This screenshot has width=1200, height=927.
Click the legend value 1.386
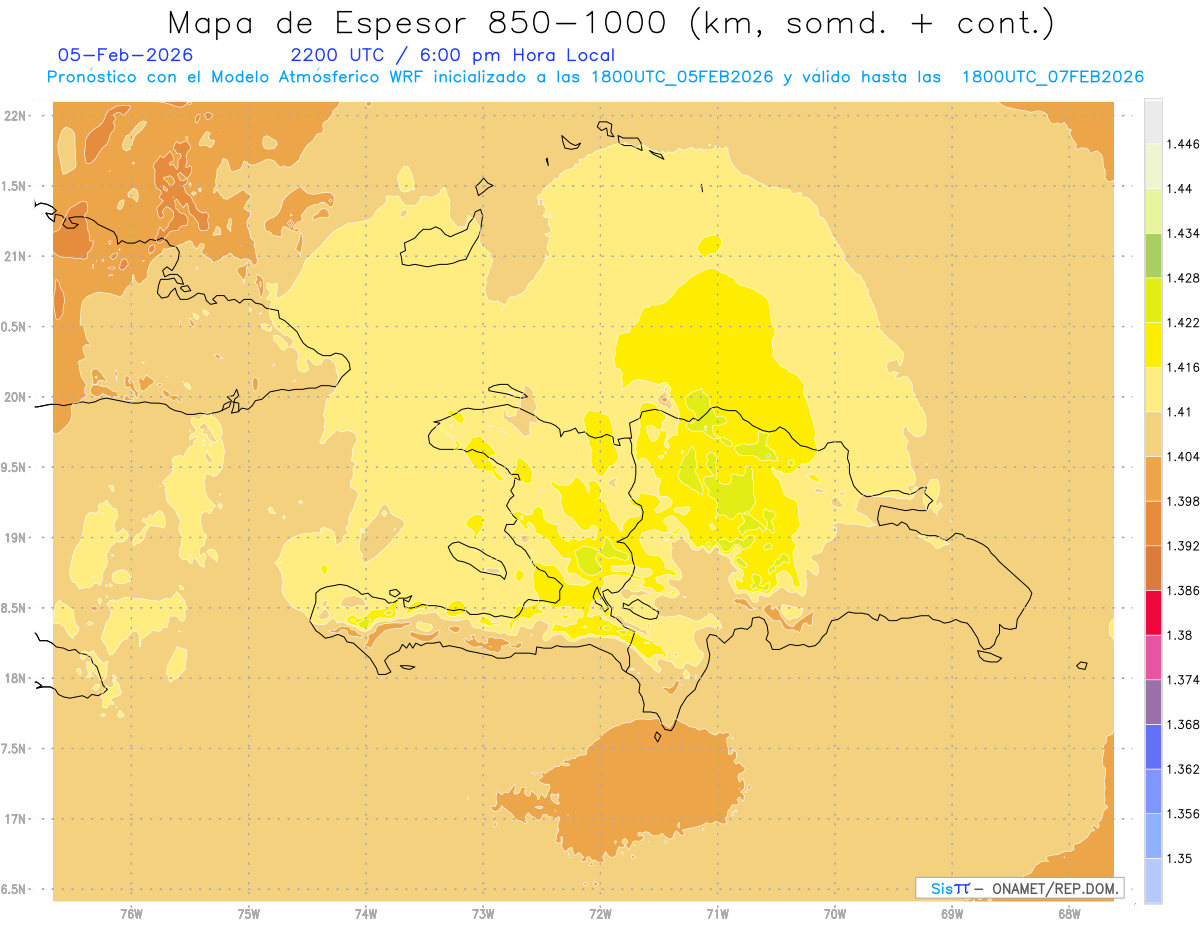pyautogui.click(x=1185, y=590)
